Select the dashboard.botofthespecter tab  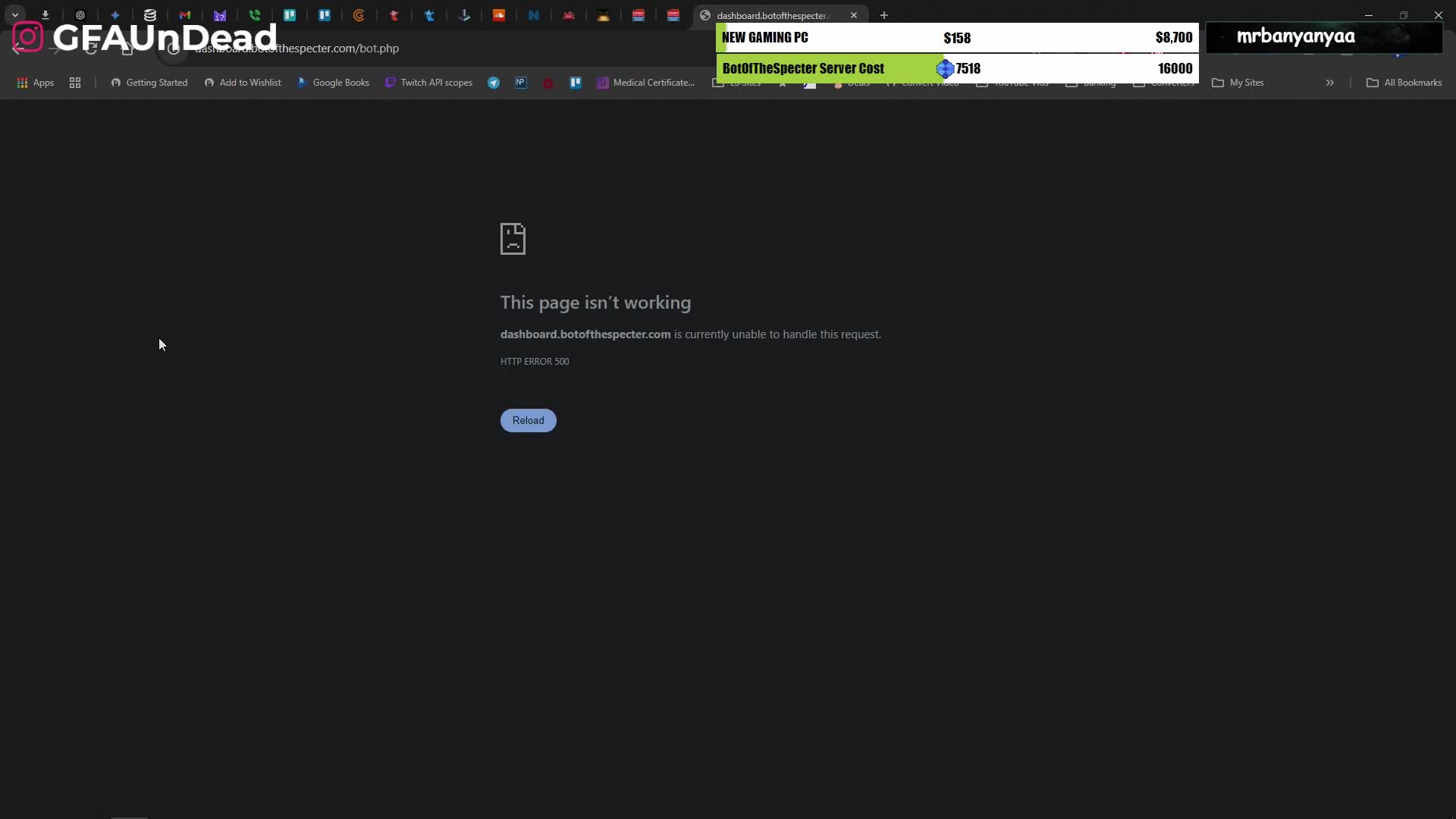tap(773, 15)
